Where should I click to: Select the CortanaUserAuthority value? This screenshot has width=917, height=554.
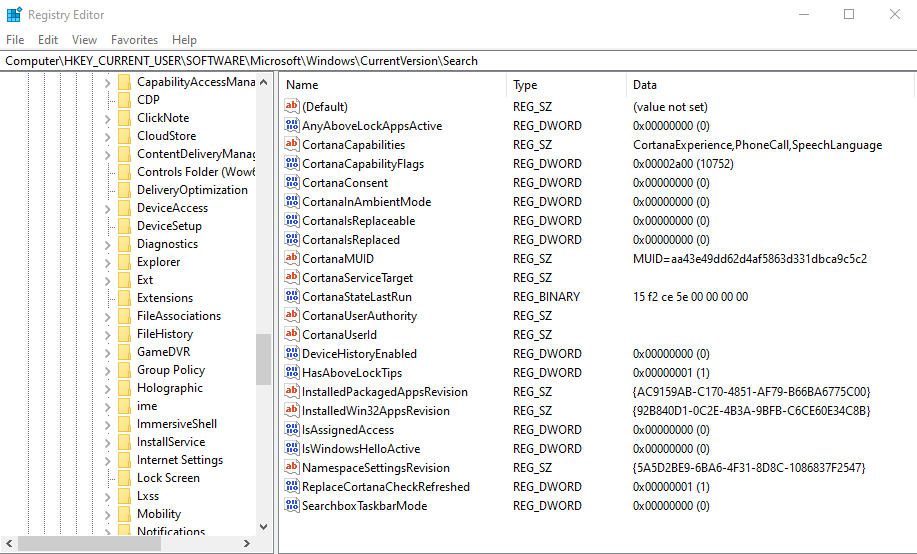tap(359, 315)
